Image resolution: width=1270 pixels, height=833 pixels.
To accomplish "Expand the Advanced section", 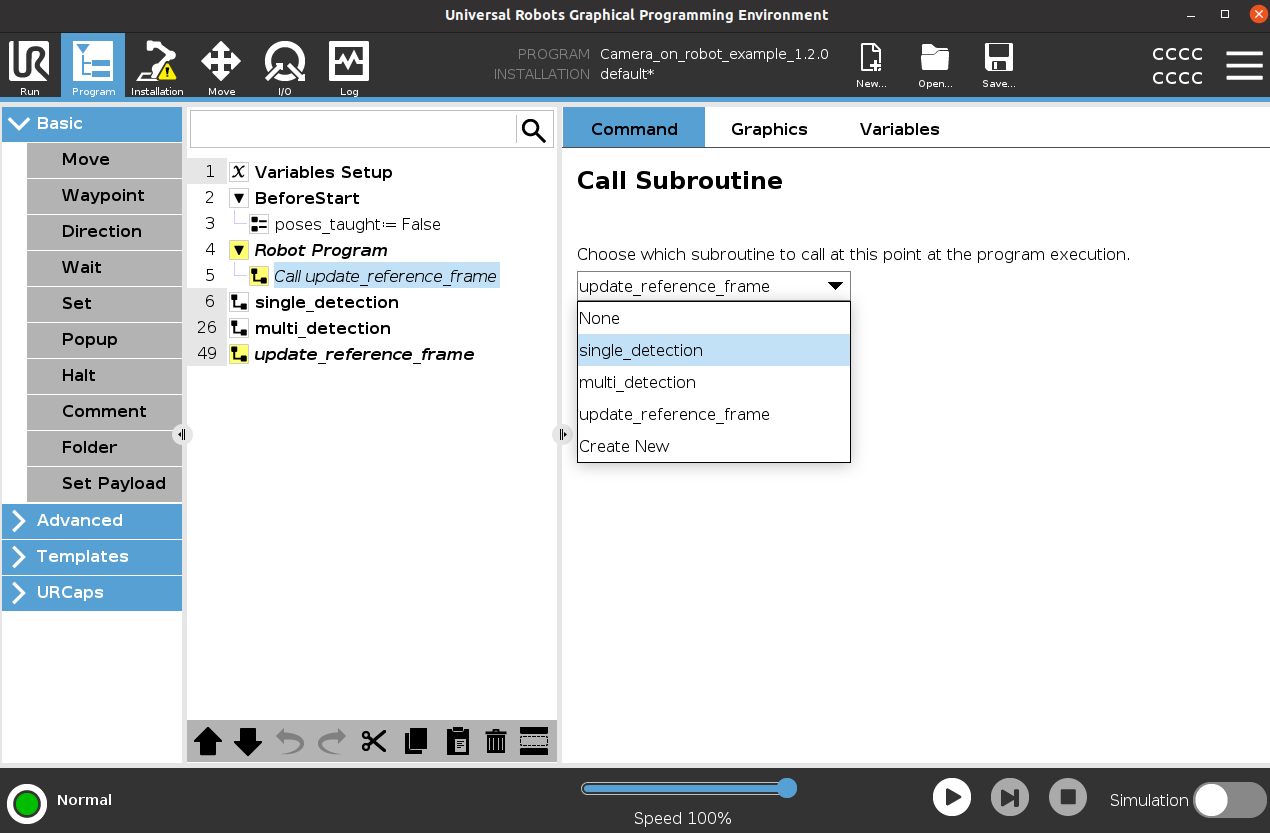I will click(x=92, y=521).
